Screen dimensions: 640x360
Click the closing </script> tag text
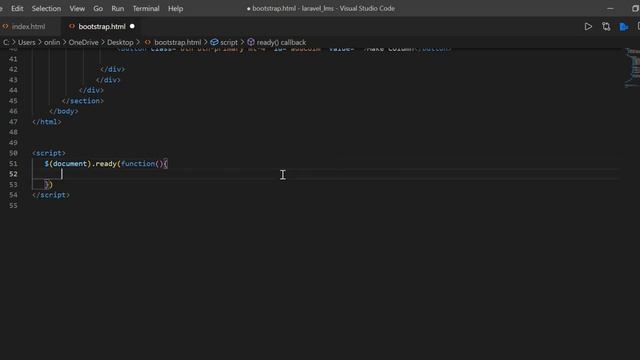pyautogui.click(x=51, y=195)
